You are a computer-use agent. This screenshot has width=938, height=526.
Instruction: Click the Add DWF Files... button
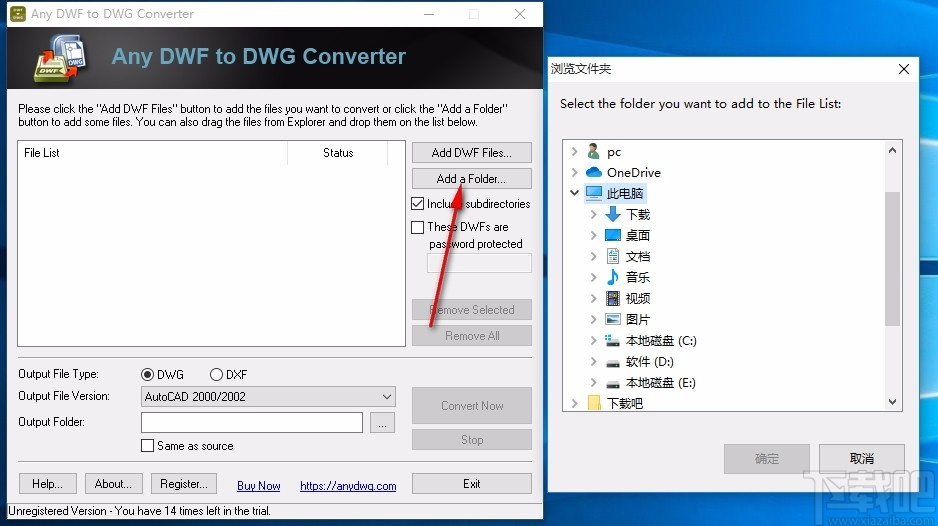(x=471, y=153)
